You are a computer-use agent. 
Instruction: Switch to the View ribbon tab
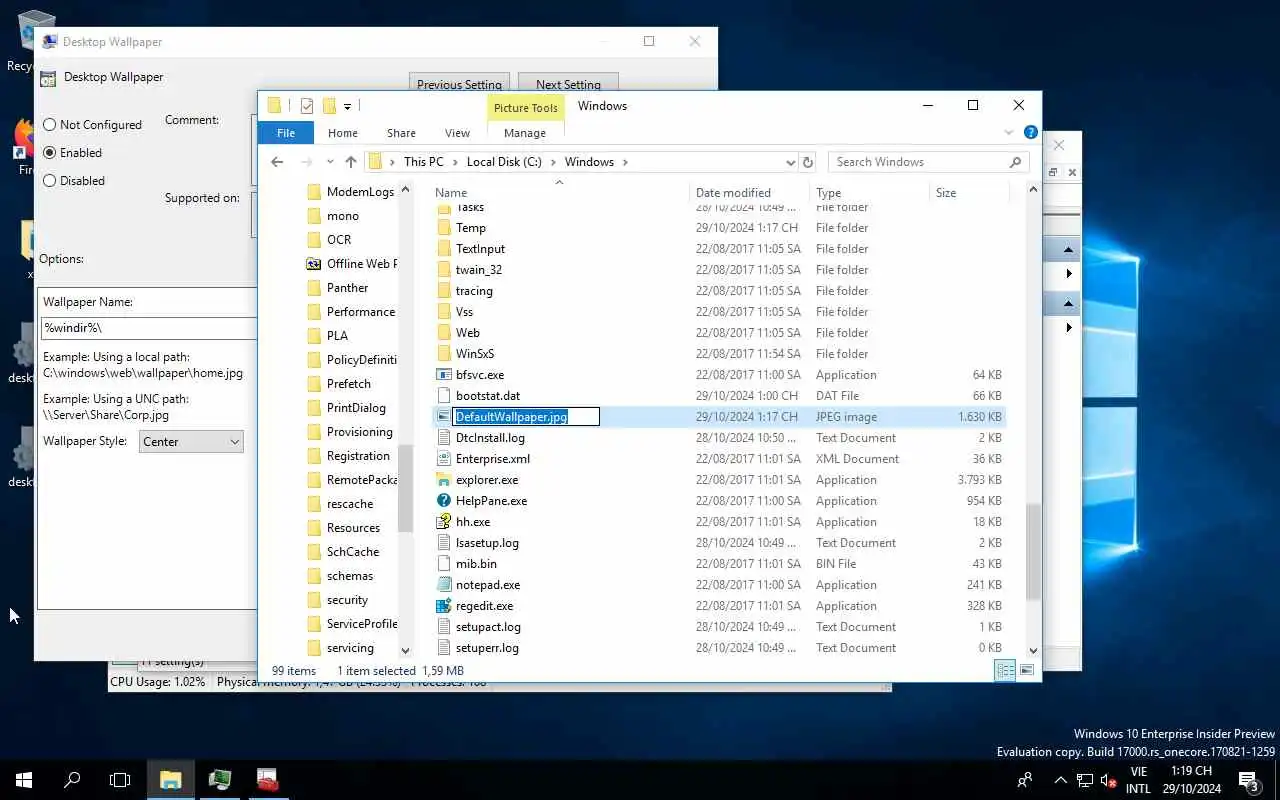tap(457, 133)
